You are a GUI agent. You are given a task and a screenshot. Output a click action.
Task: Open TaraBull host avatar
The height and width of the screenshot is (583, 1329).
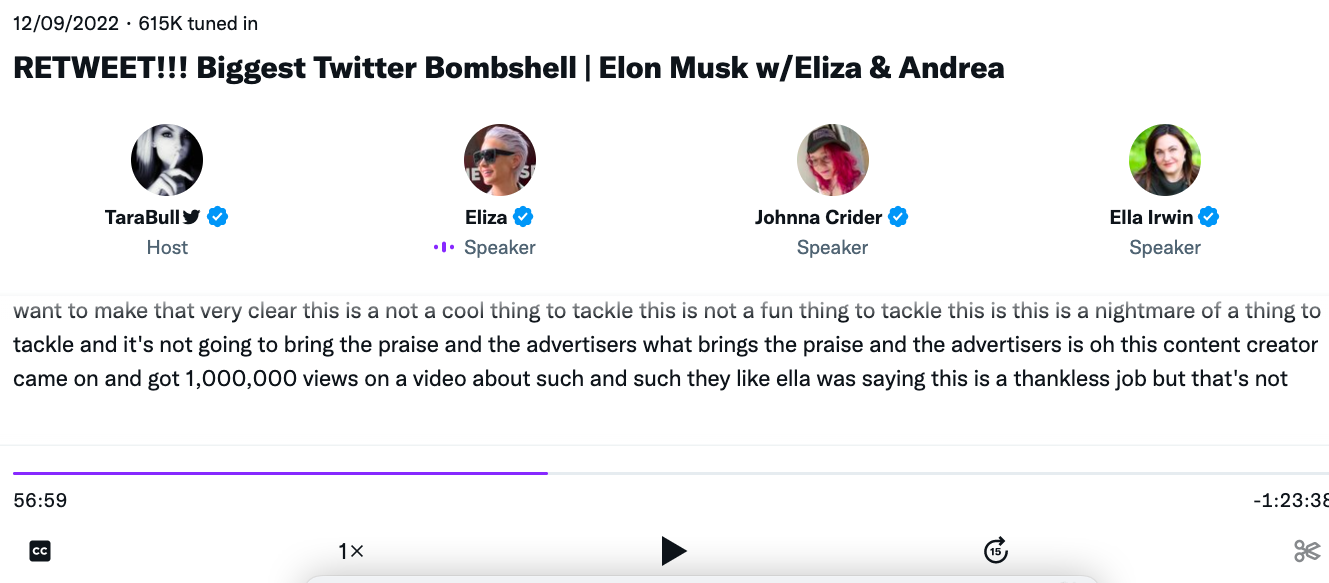167,160
